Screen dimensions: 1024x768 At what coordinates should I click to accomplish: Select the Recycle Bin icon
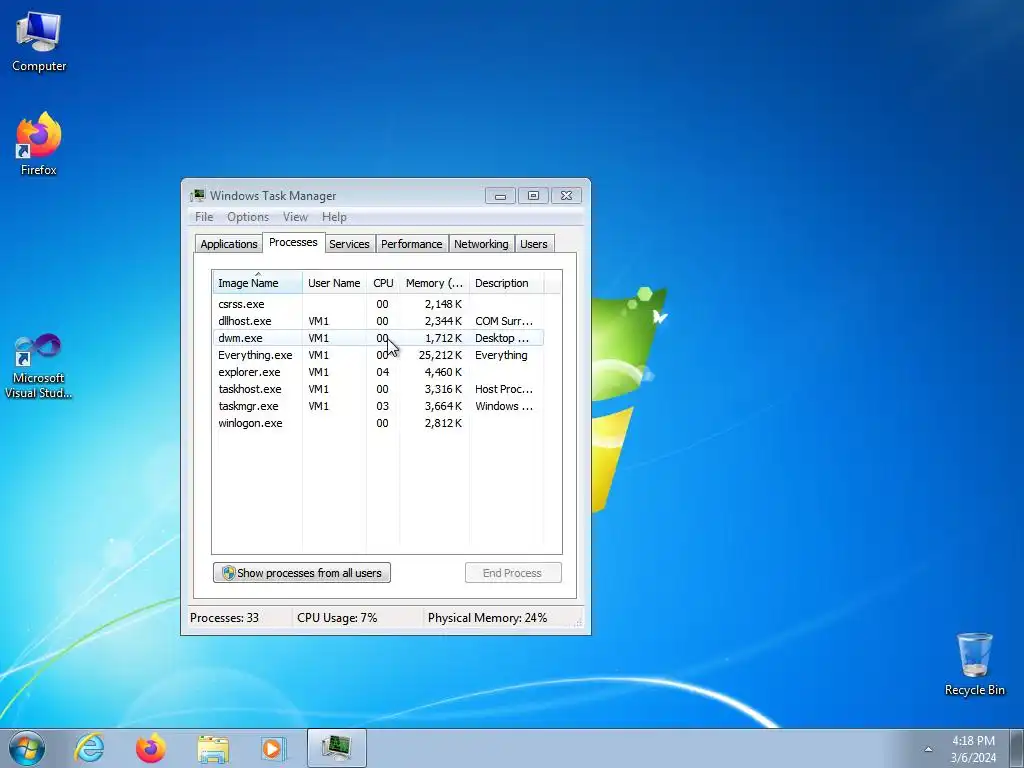(x=974, y=664)
